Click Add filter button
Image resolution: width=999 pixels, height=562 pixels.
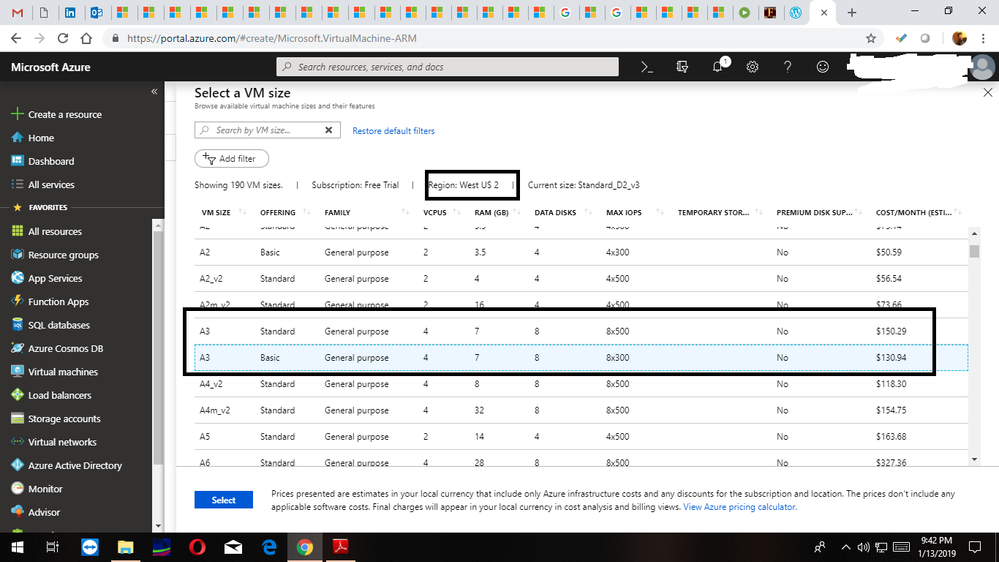231,159
